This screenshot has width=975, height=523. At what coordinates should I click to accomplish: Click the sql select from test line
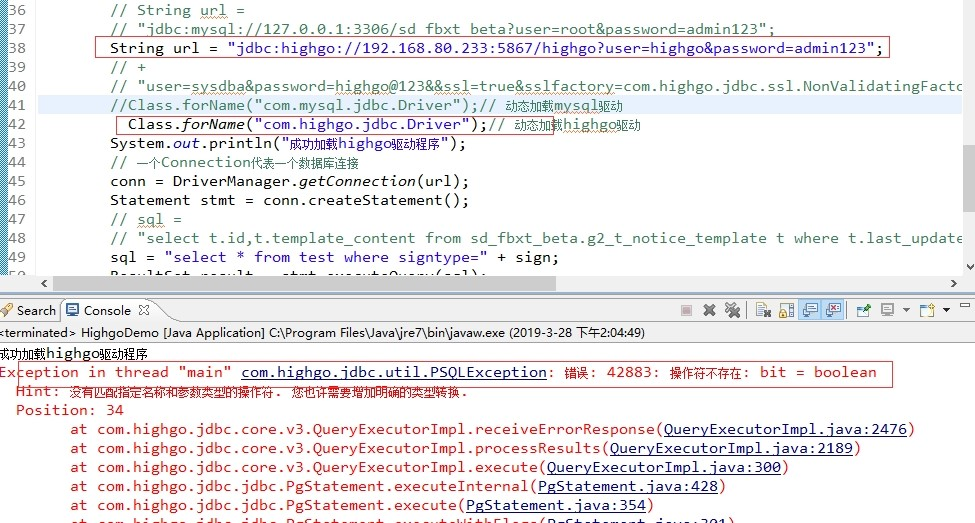(335, 257)
